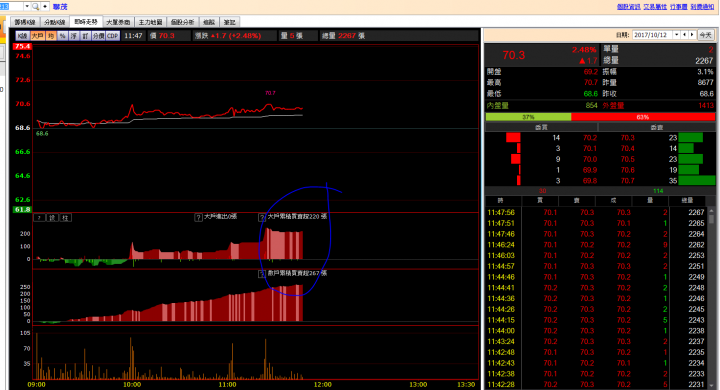
Task: Click the ? icon beside 大戶累積買賣超220張
Action: (262, 217)
